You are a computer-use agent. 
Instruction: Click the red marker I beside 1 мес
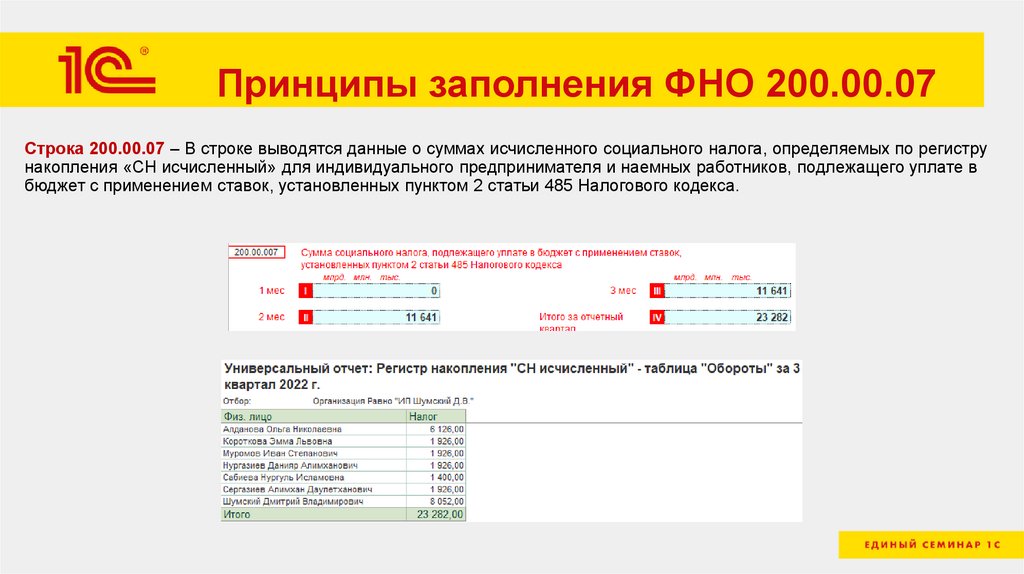click(305, 291)
